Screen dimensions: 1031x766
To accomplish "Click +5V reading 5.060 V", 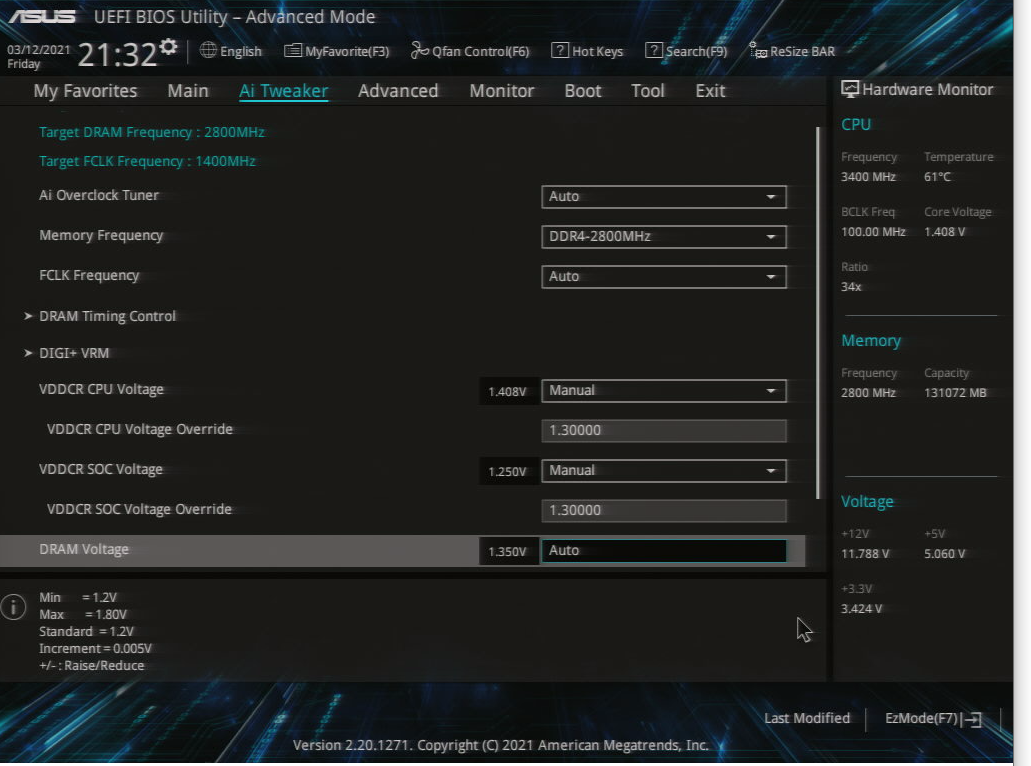I will [x=944, y=554].
